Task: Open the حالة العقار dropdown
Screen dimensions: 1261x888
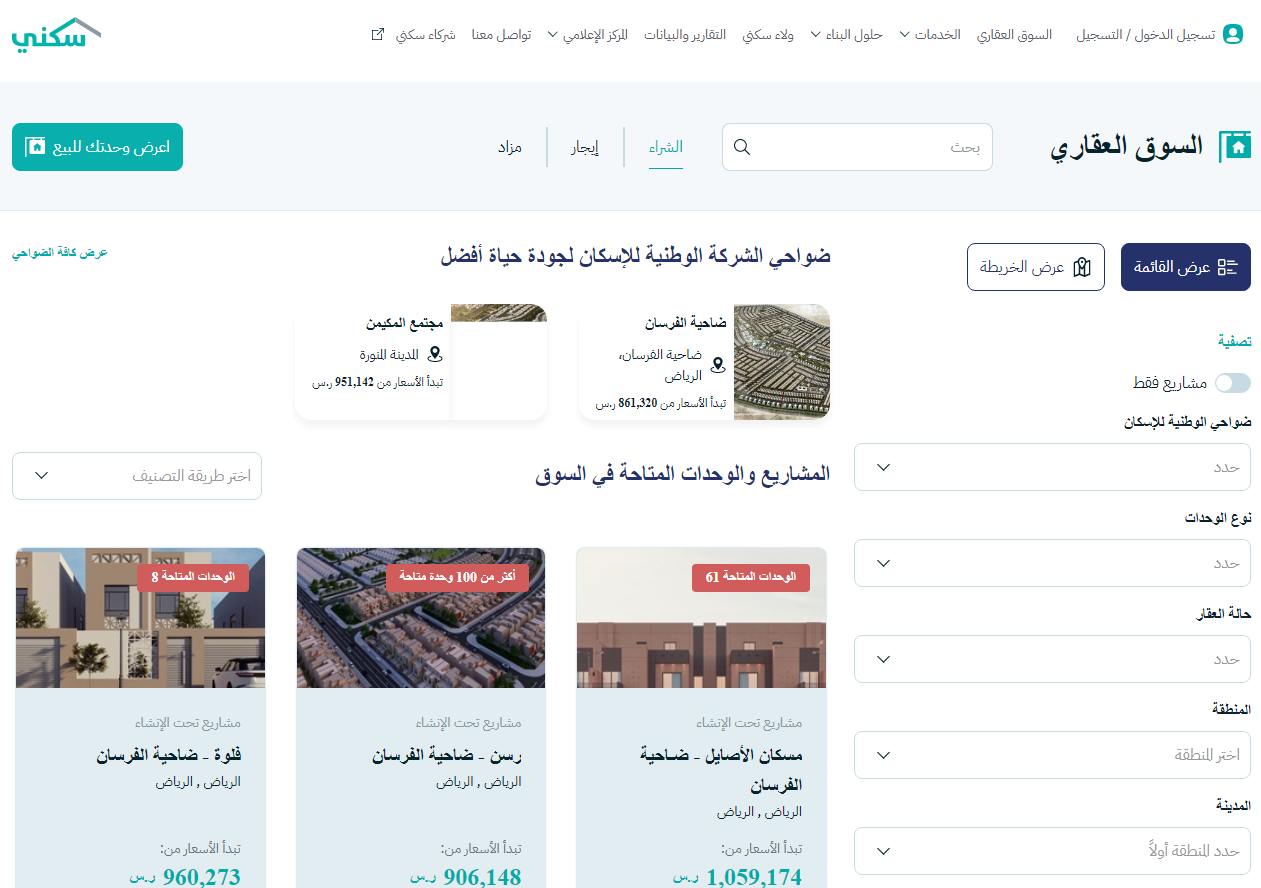Action: point(1052,659)
